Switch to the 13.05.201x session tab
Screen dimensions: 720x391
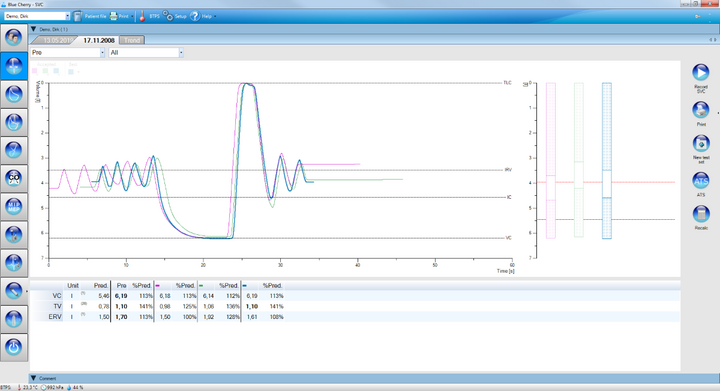[56, 40]
